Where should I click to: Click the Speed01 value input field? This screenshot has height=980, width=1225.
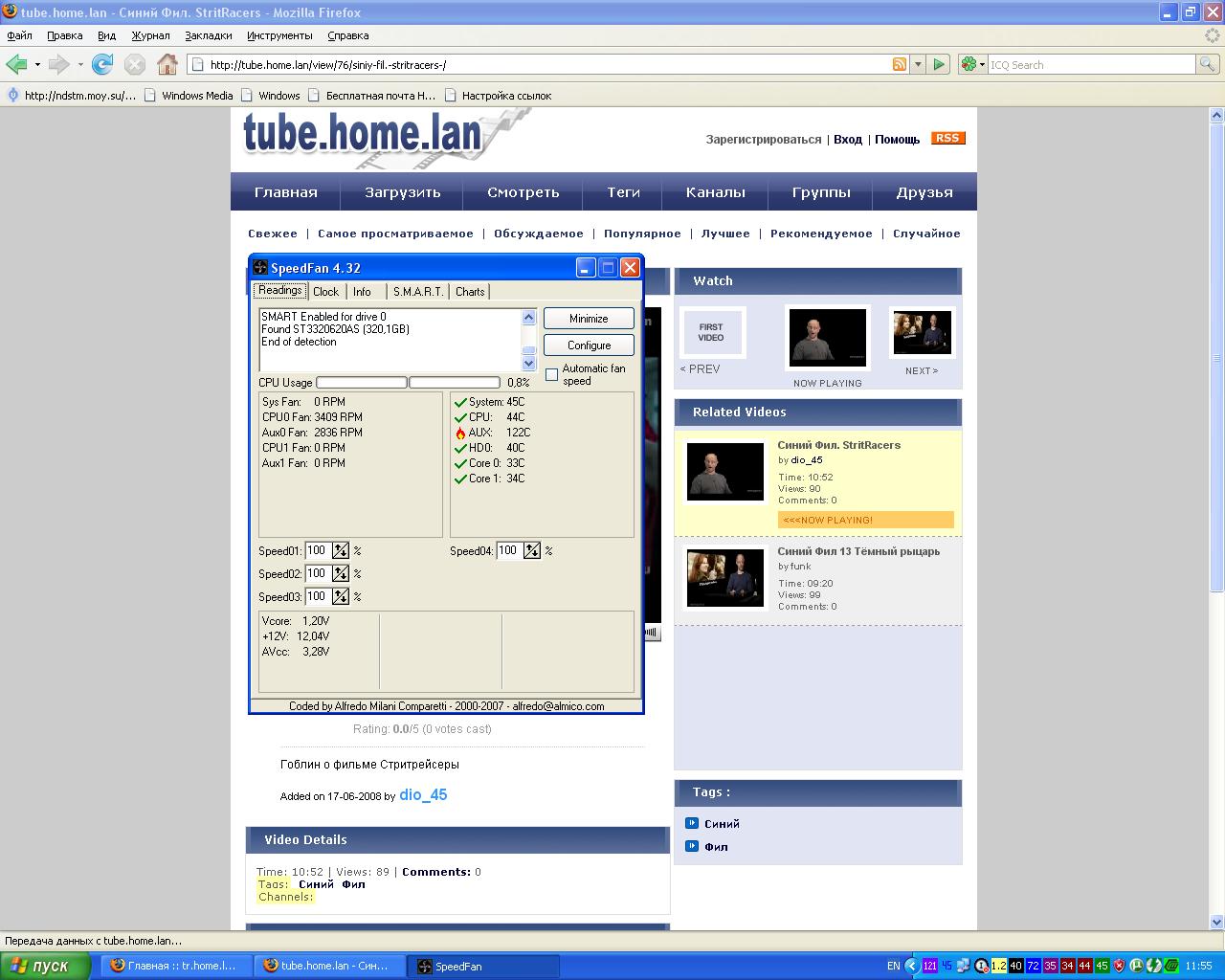318,550
